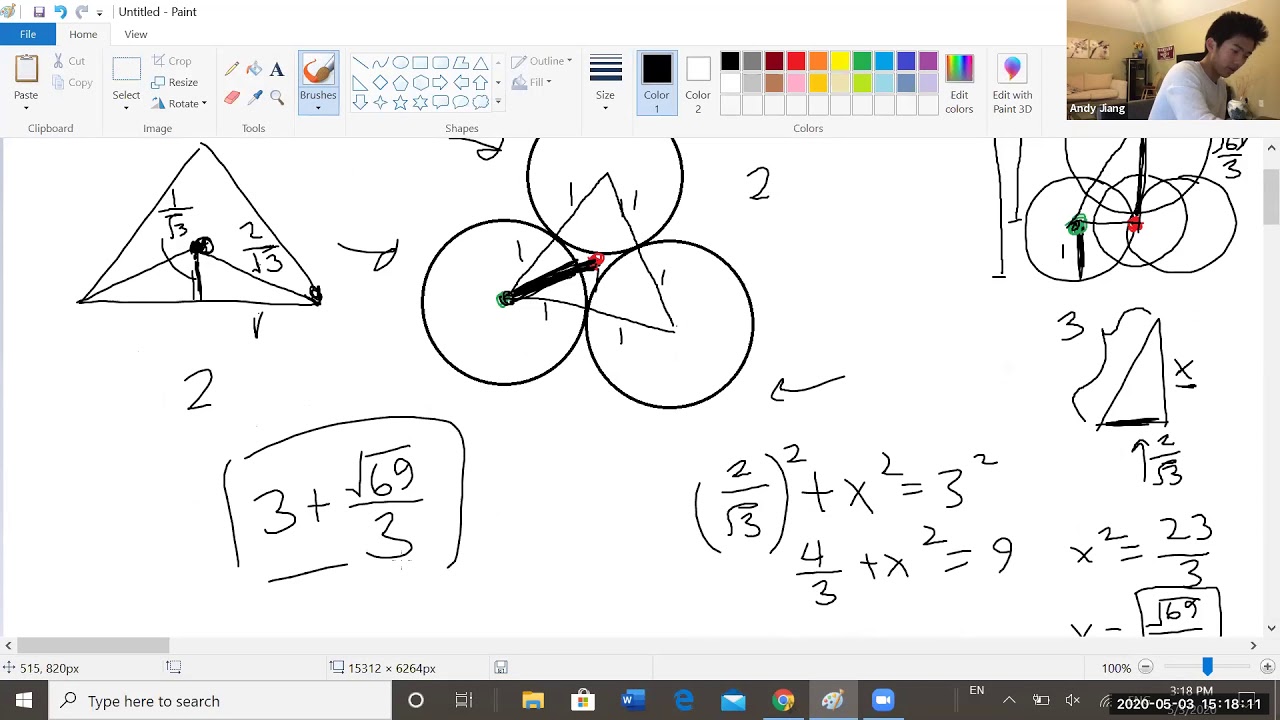1280x720 pixels.
Task: Click the EN language indicator
Action: [x=977, y=690]
